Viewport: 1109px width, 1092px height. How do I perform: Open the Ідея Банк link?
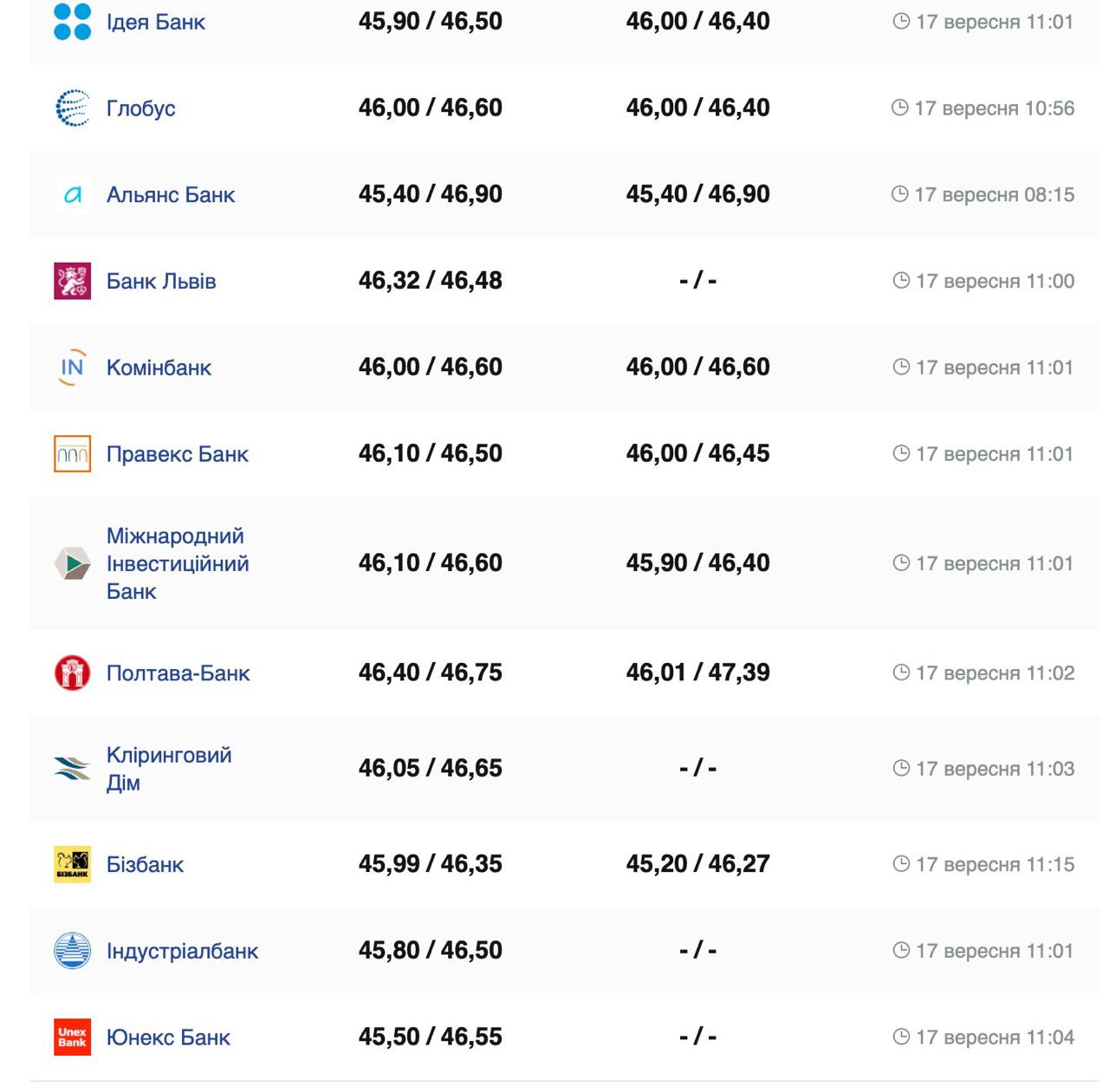tap(155, 22)
